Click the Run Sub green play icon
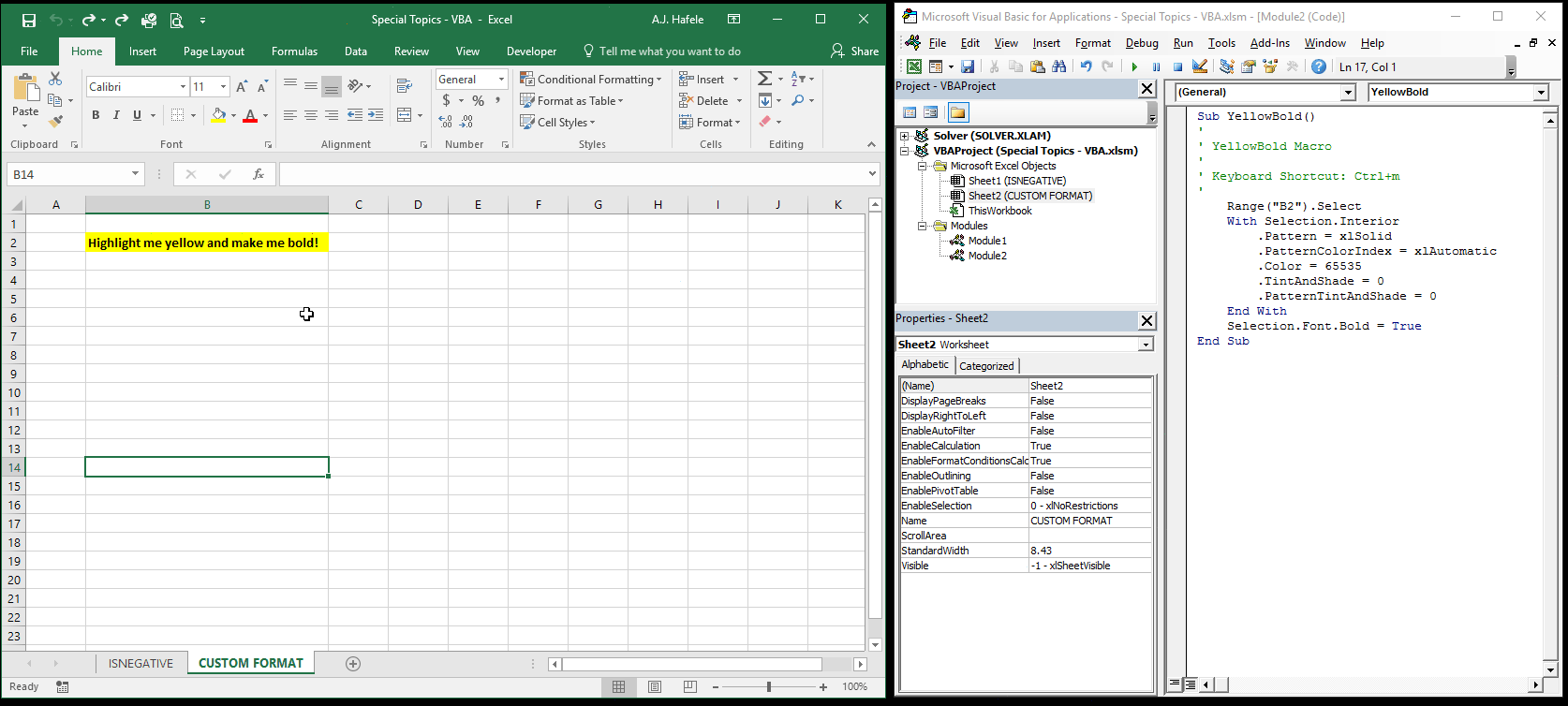This screenshot has width=1568, height=706. (x=1134, y=67)
